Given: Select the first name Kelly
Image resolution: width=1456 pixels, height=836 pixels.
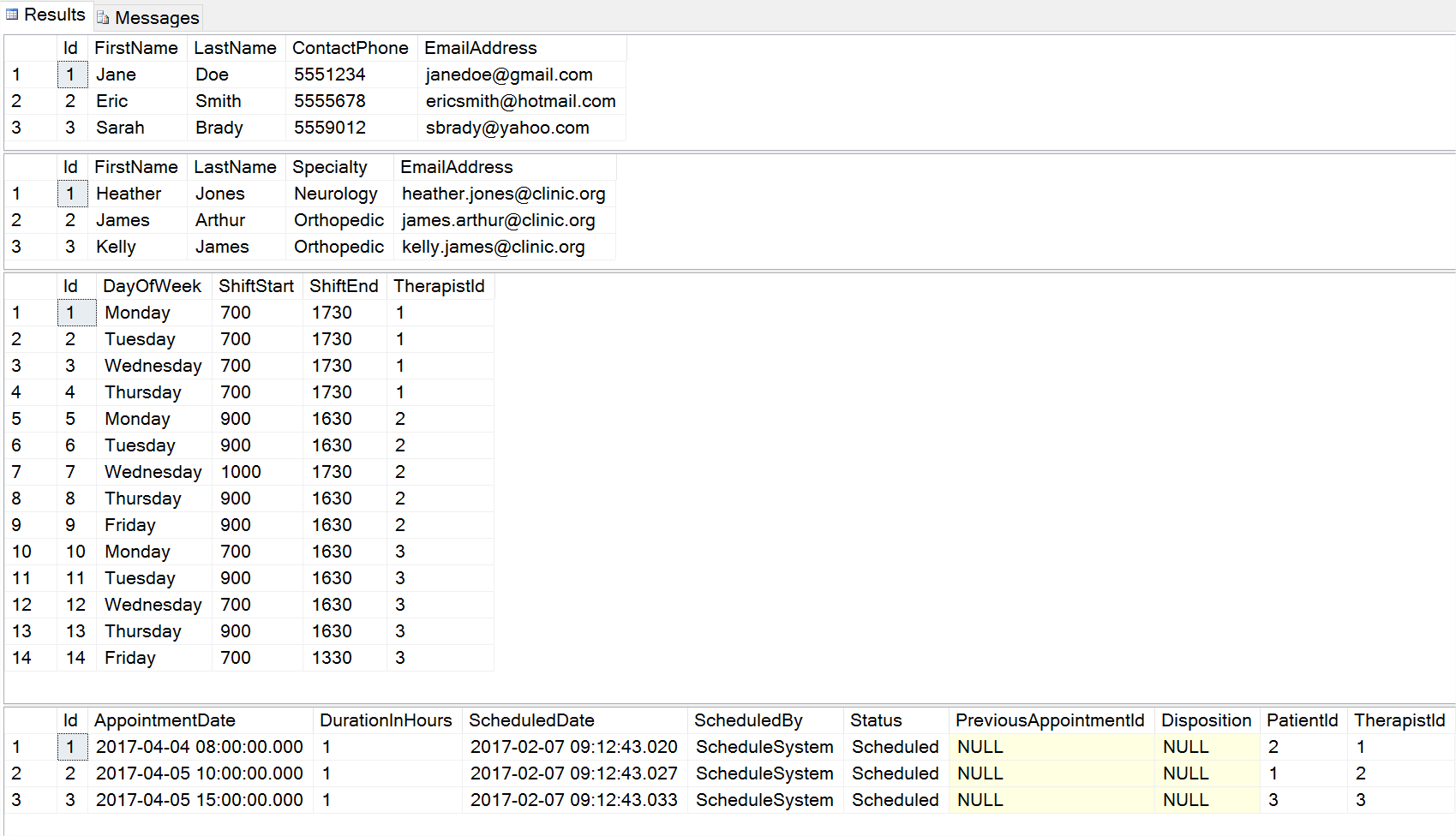Looking at the screenshot, I should (138, 247).
